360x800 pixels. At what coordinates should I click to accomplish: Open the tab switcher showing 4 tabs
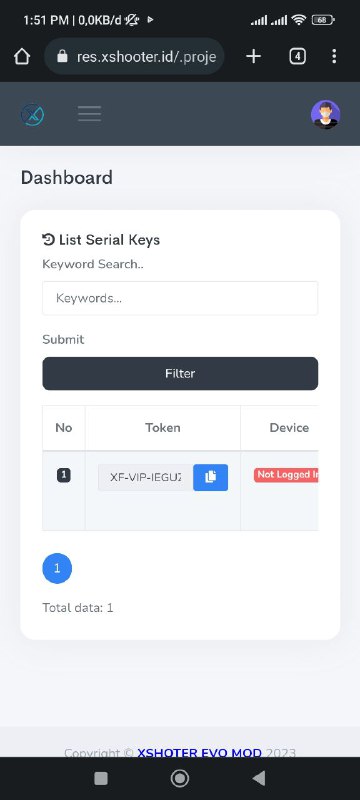pyautogui.click(x=297, y=56)
